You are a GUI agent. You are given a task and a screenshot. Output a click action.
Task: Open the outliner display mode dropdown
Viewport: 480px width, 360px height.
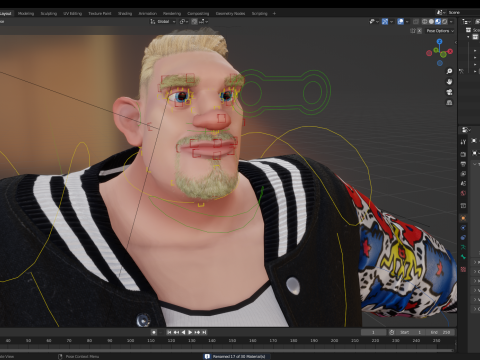[466, 21]
